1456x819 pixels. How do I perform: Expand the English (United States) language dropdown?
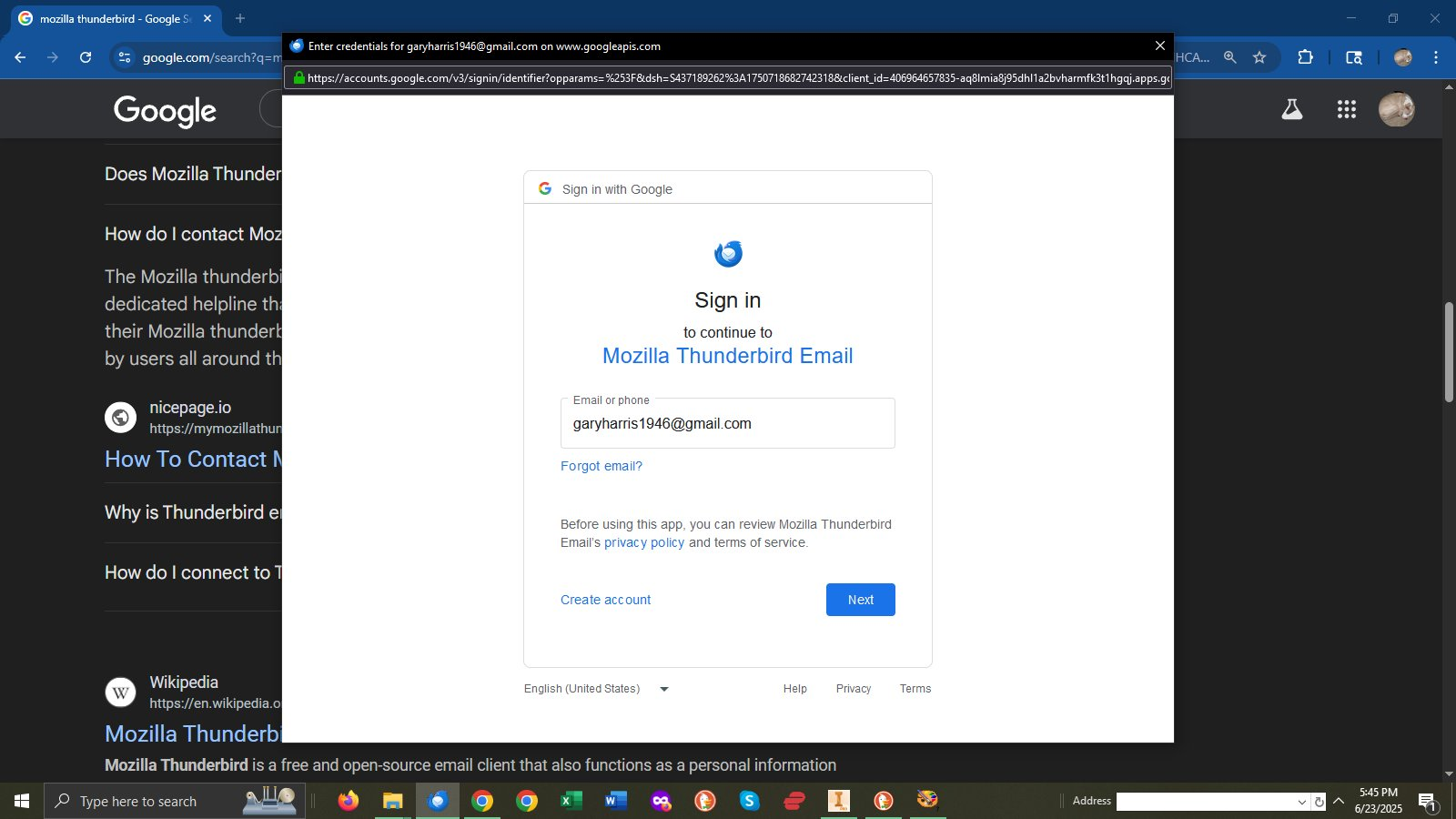pyautogui.click(x=597, y=689)
